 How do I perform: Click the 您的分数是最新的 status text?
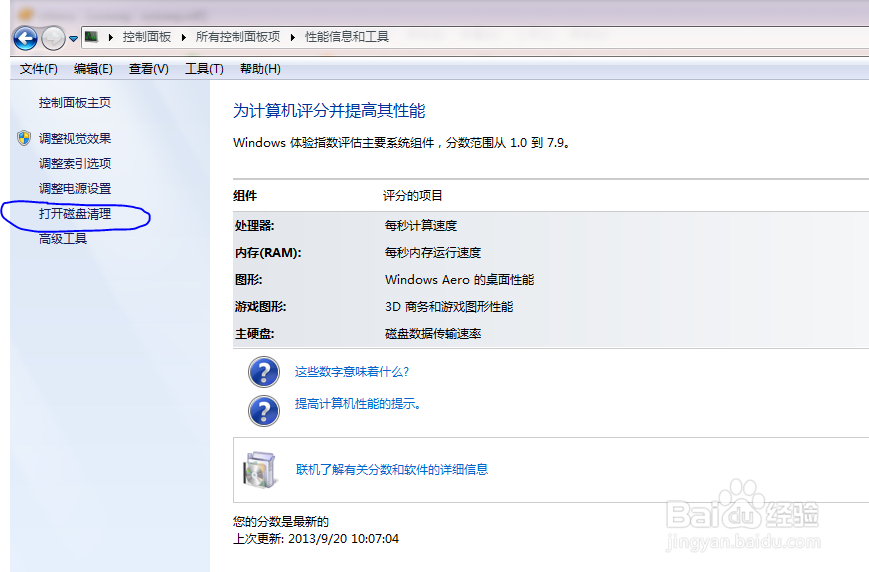click(x=281, y=522)
